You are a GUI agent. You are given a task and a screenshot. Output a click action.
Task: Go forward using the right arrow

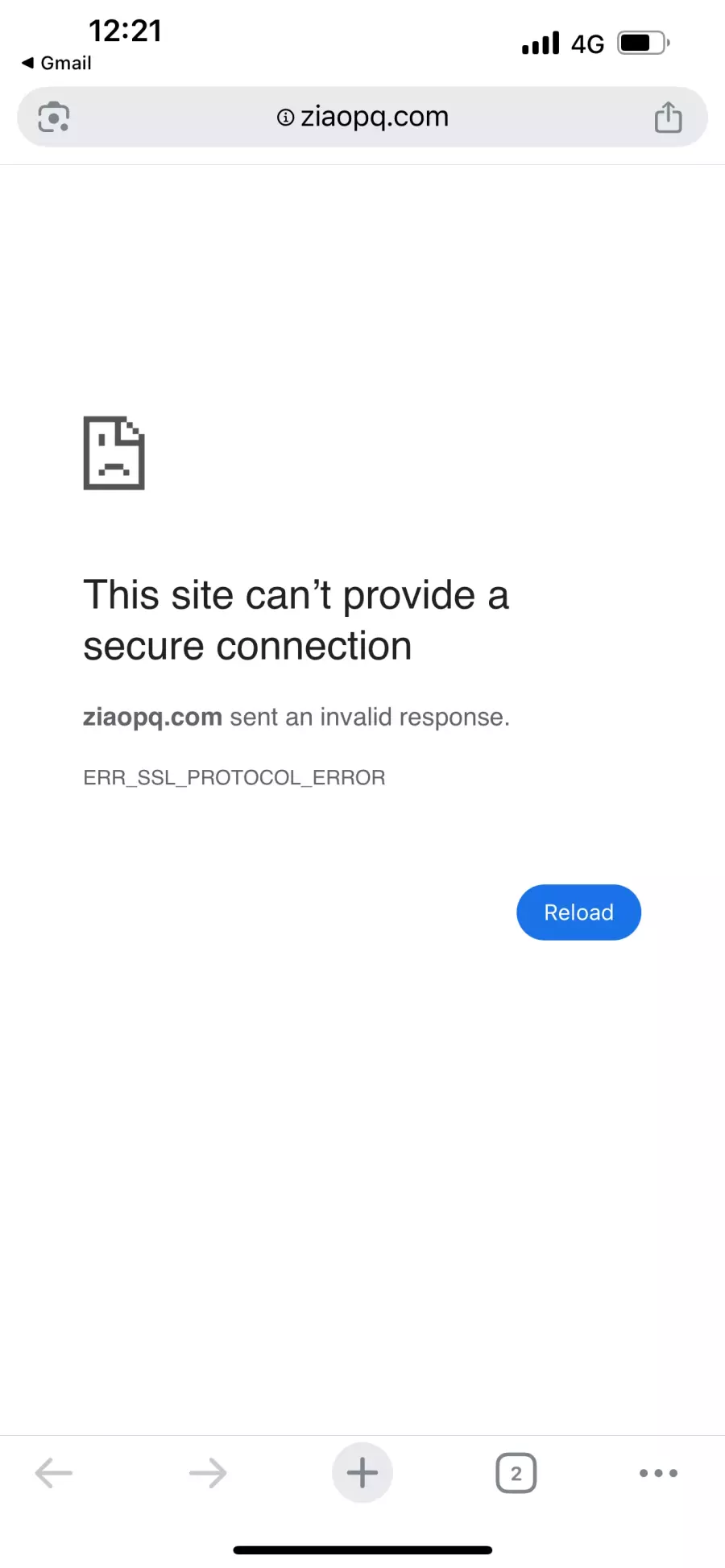(208, 1473)
